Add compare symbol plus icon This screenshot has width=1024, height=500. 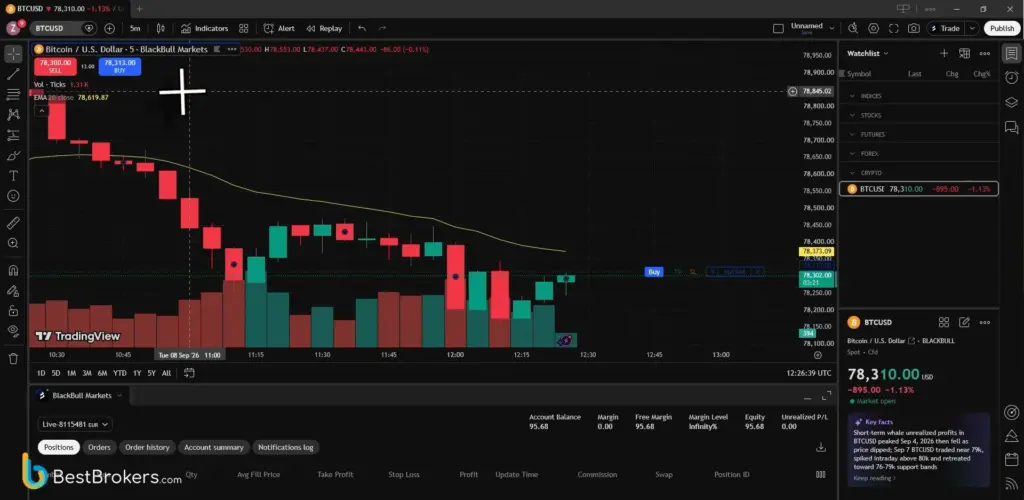coord(109,29)
